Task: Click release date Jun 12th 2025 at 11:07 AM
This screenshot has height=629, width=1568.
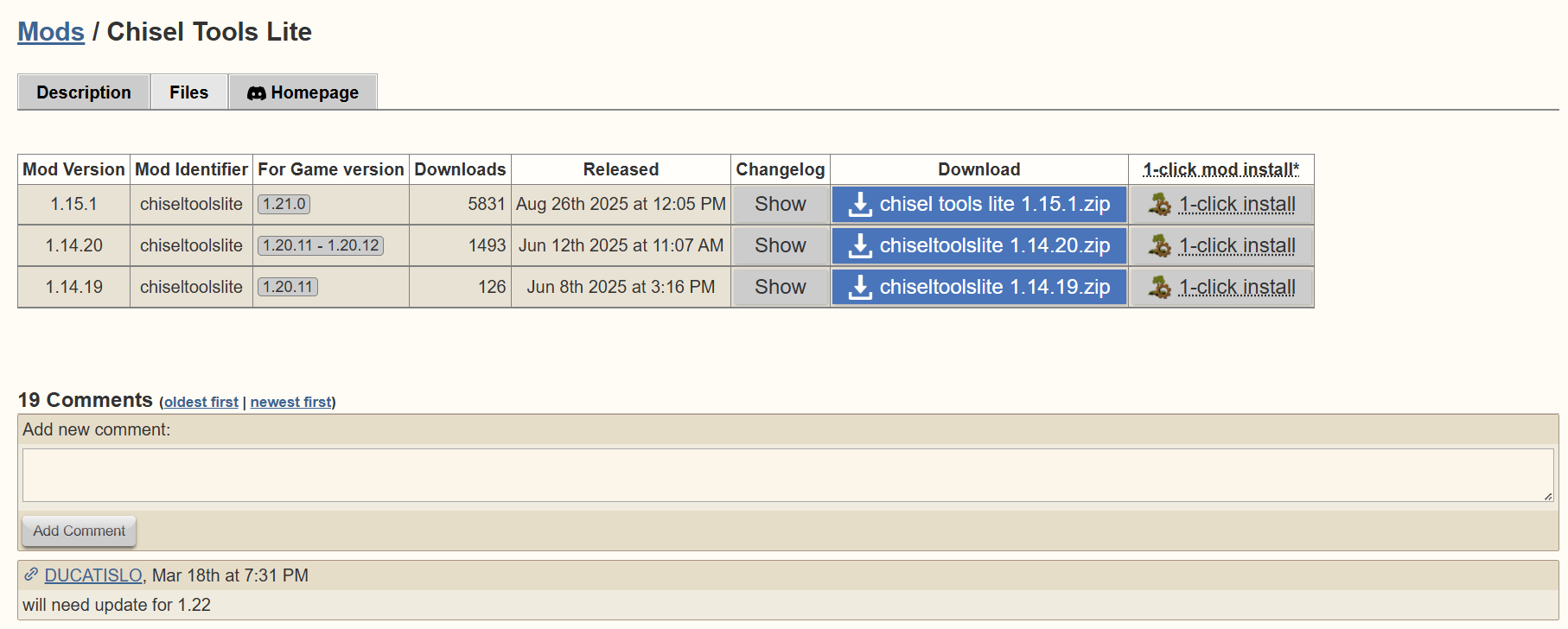Action: coord(621,246)
